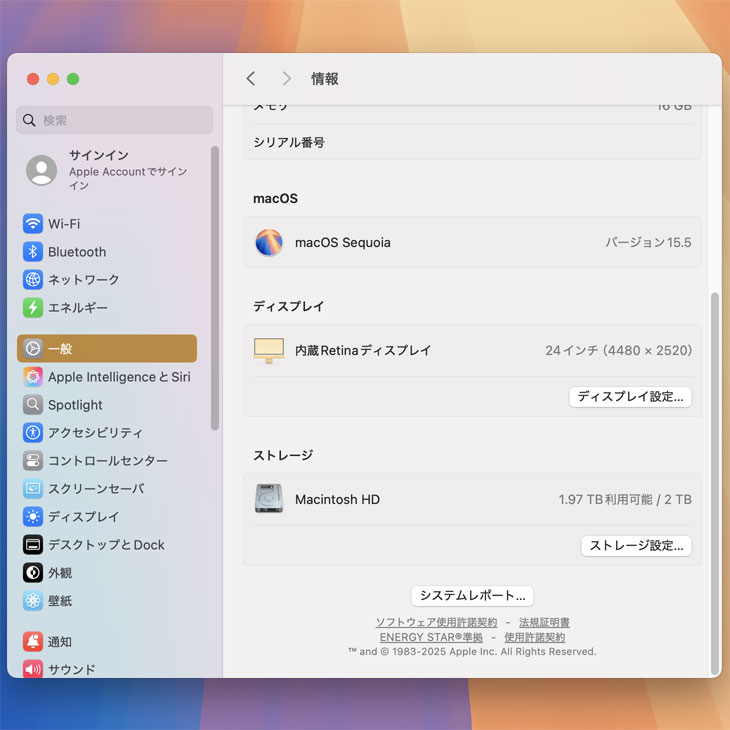Go back with the left chevron

pos(251,78)
